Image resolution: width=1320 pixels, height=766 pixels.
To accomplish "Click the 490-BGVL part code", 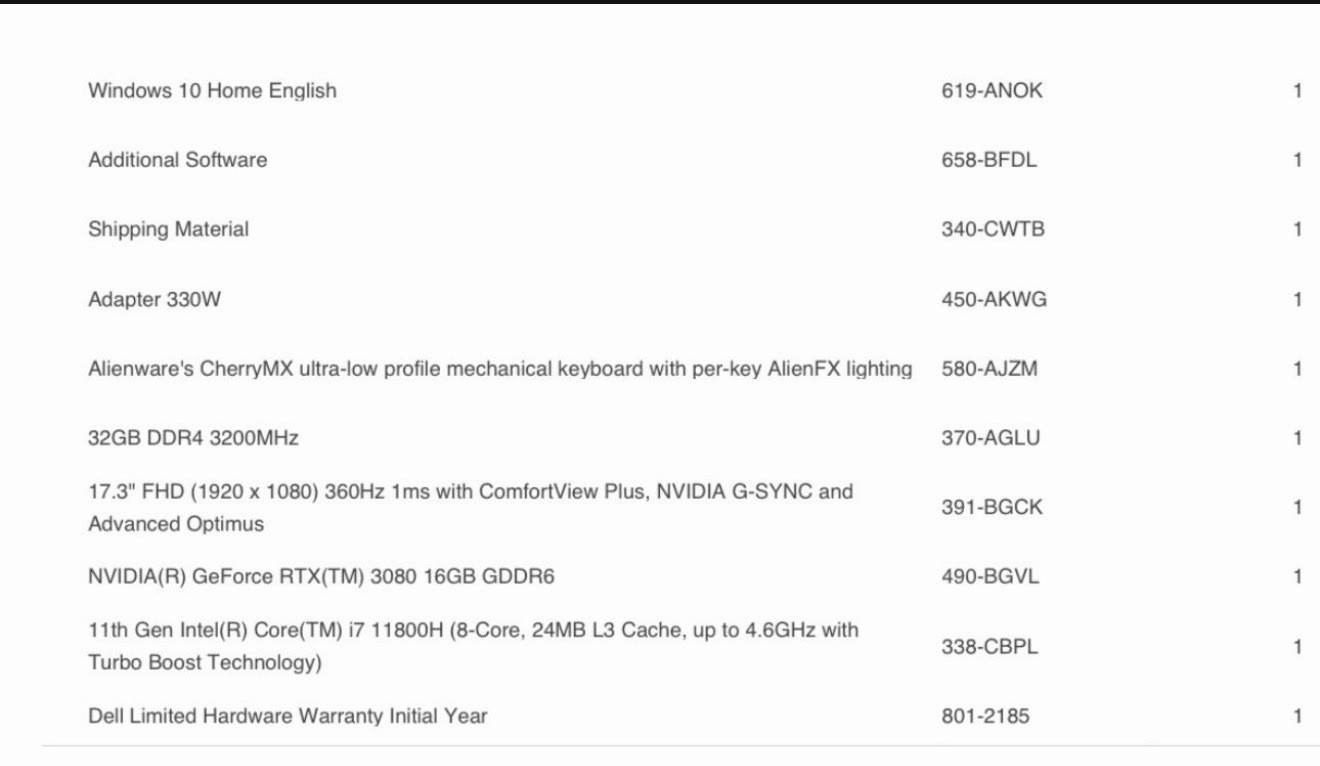I will (990, 577).
